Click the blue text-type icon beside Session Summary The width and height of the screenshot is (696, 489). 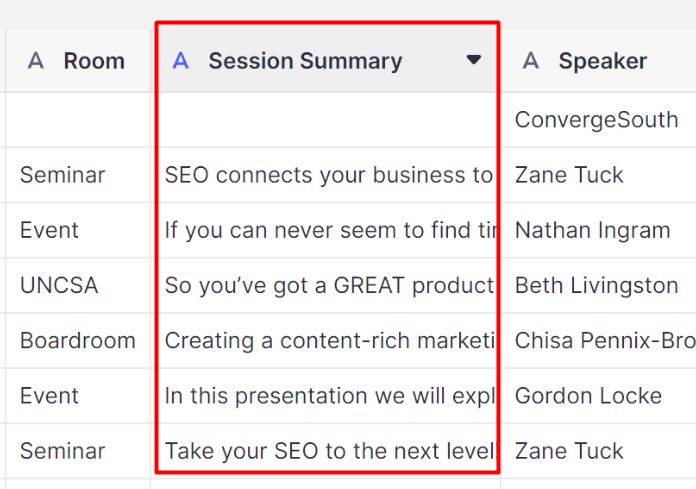pyautogui.click(x=181, y=60)
